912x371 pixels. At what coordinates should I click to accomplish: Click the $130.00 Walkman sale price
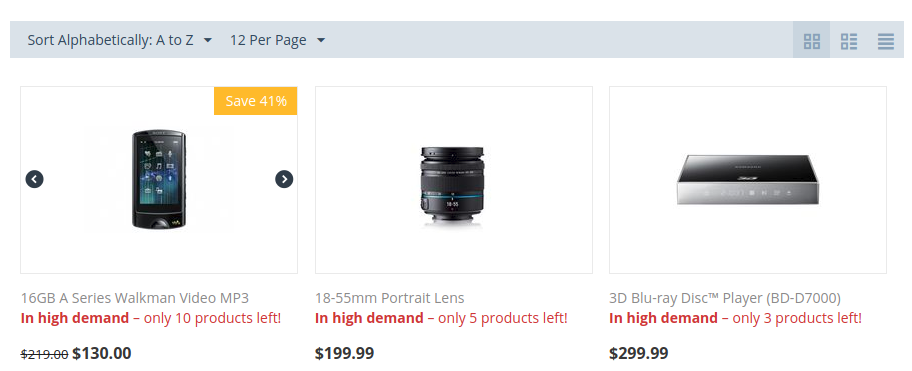click(102, 353)
